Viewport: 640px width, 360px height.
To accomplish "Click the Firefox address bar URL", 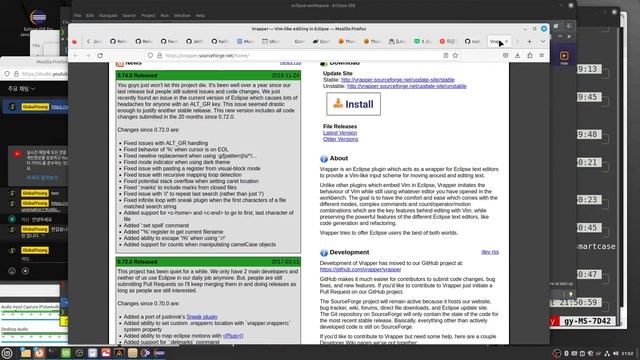I will tap(207, 56).
